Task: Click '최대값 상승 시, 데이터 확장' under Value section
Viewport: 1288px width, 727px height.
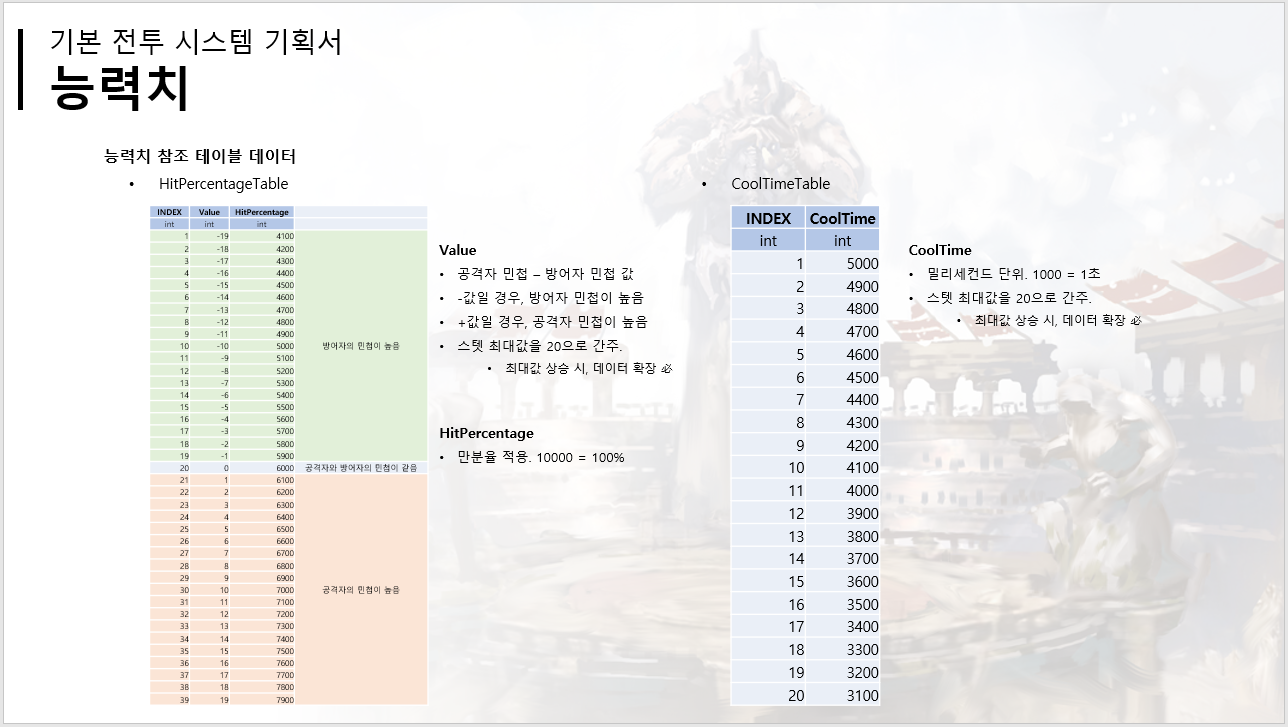Action: point(588,368)
